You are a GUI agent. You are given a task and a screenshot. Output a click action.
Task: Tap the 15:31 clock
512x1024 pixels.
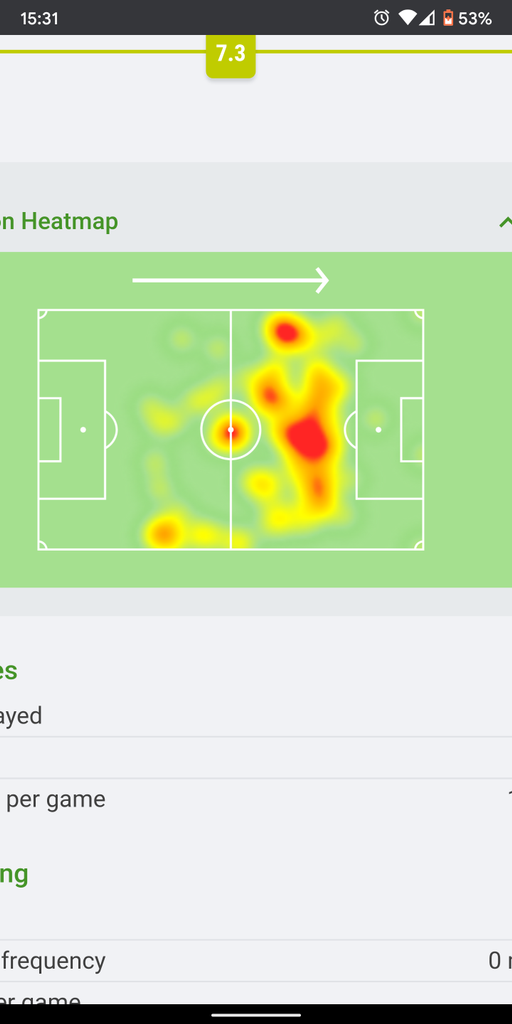pos(39,18)
